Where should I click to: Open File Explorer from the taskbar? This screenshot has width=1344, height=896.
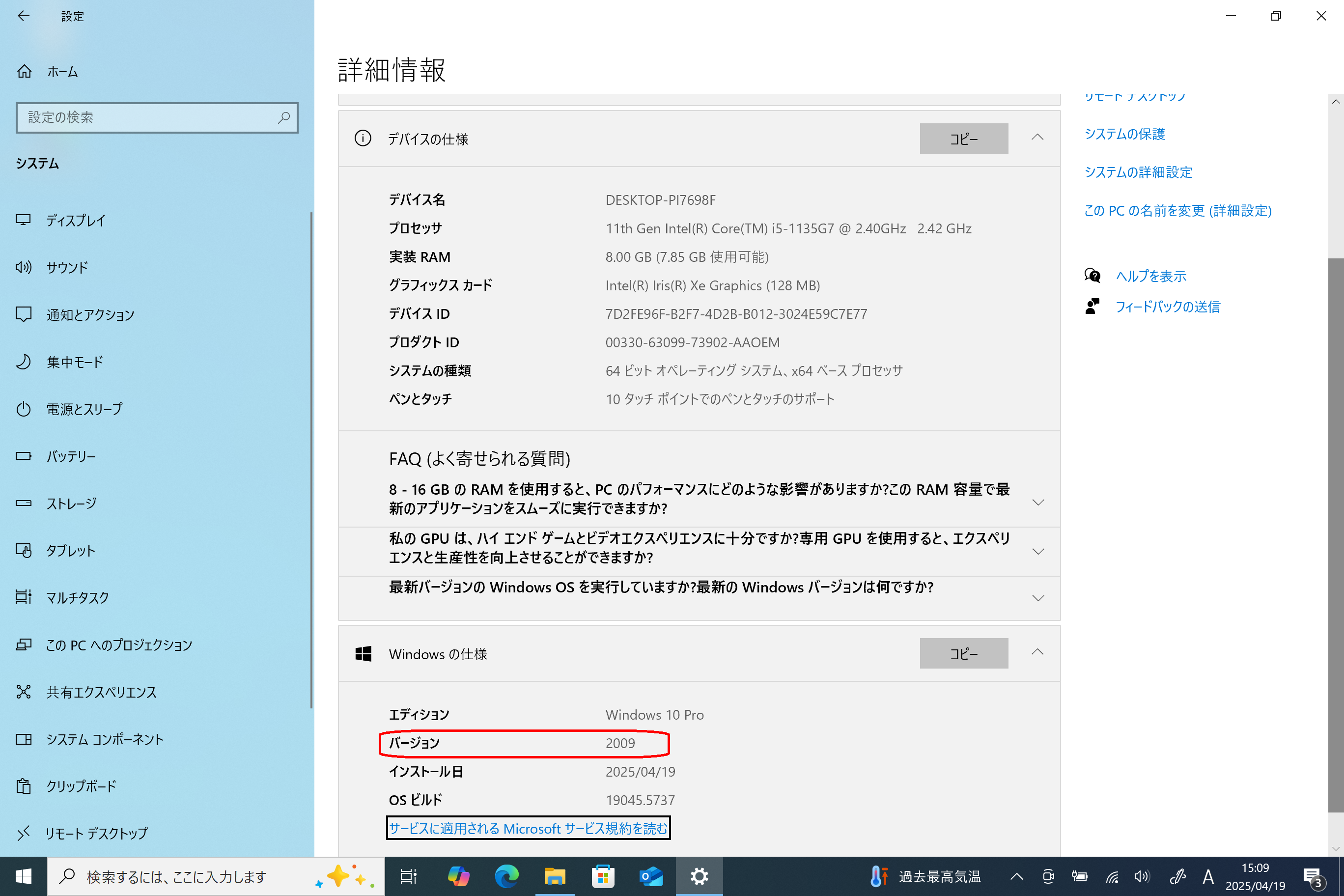tap(554, 876)
